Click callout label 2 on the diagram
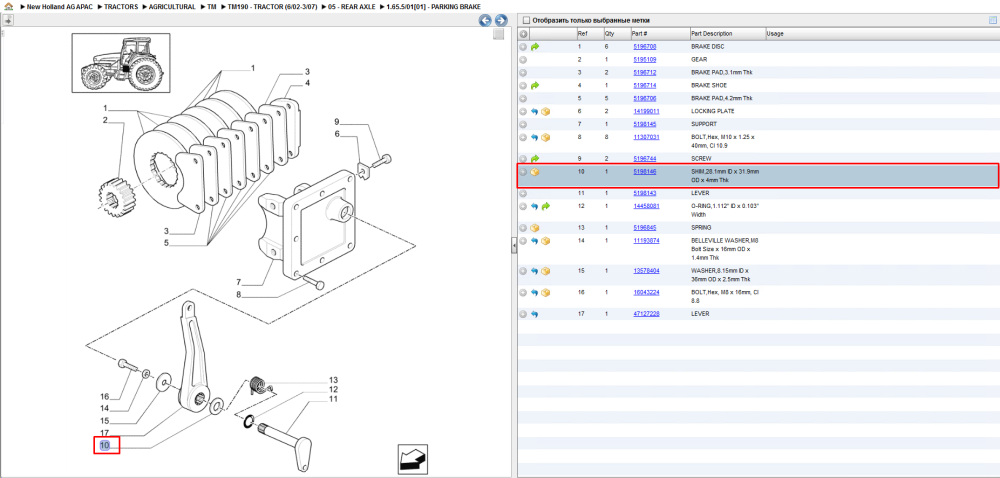The image size is (1000, 478). (105, 120)
